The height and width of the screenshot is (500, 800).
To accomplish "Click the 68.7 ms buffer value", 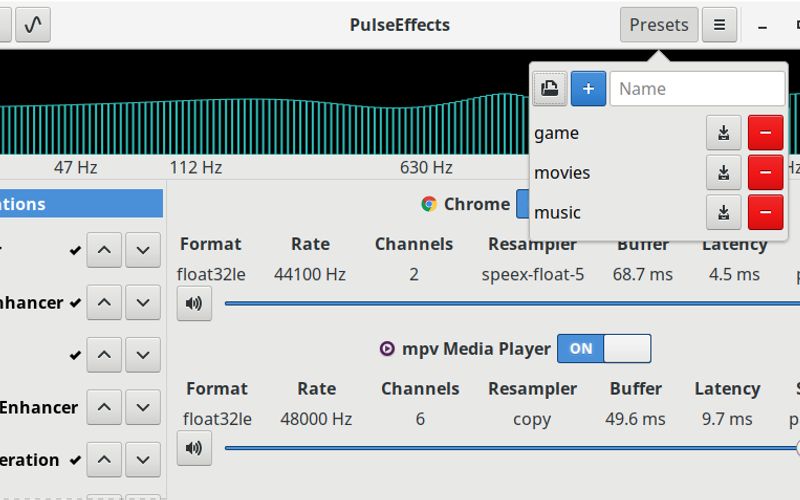I will (642, 274).
